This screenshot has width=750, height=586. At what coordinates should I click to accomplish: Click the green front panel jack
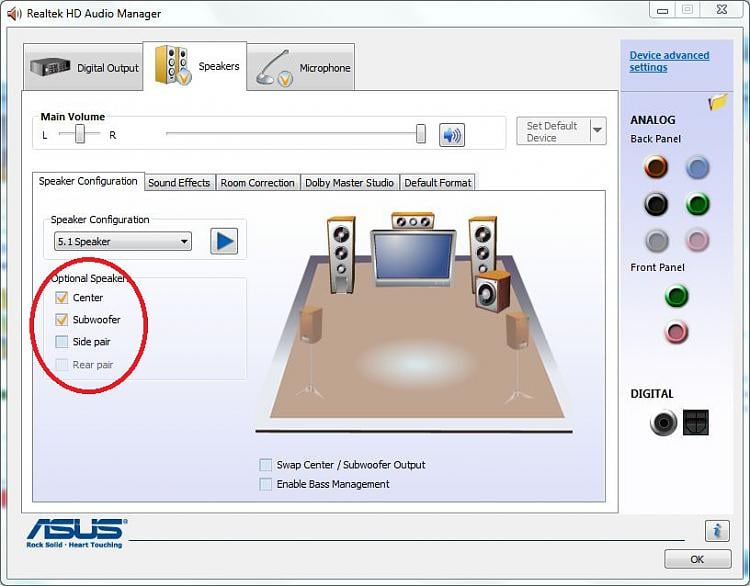(676, 295)
